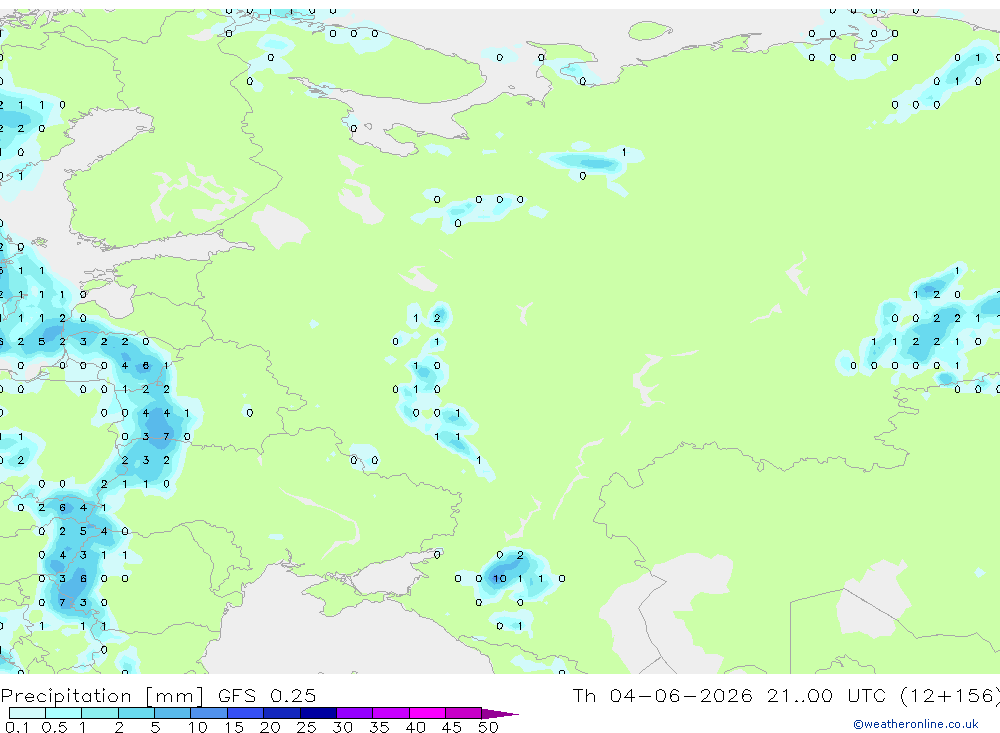Click the '30' legend scale label
1000x733 pixels.
coord(342,727)
